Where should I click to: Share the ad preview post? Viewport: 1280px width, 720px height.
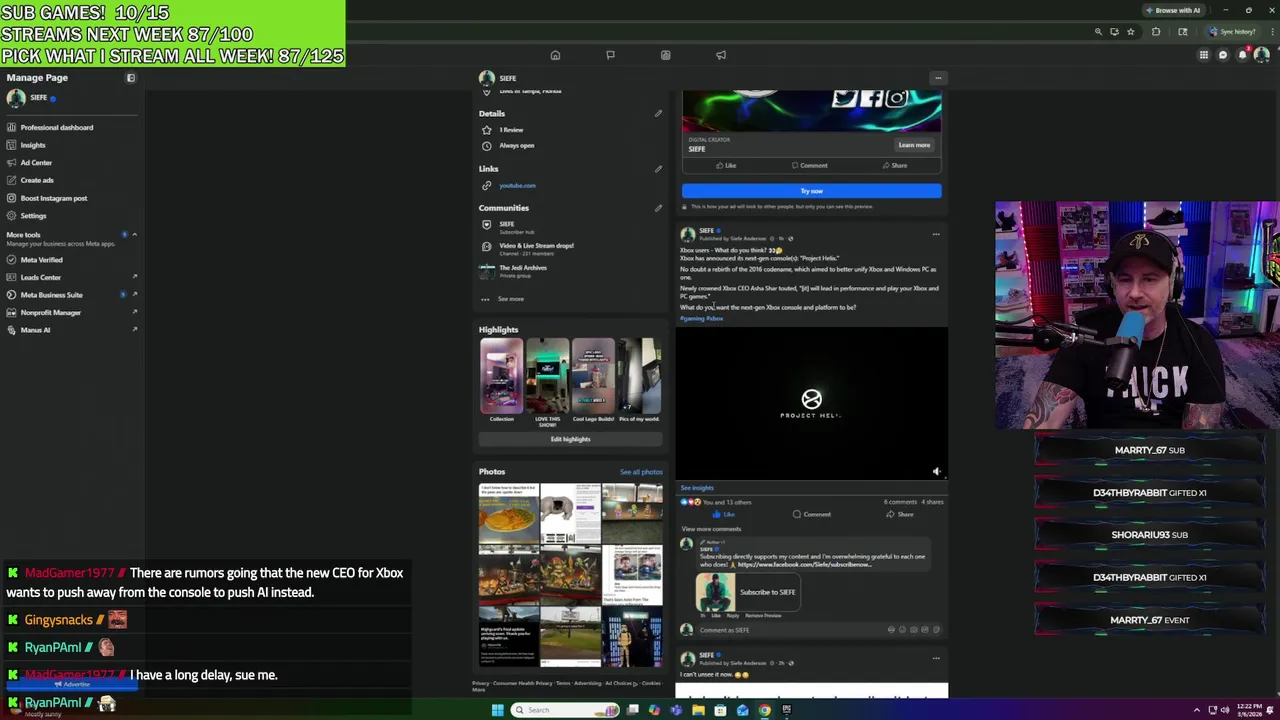pyautogui.click(x=894, y=166)
